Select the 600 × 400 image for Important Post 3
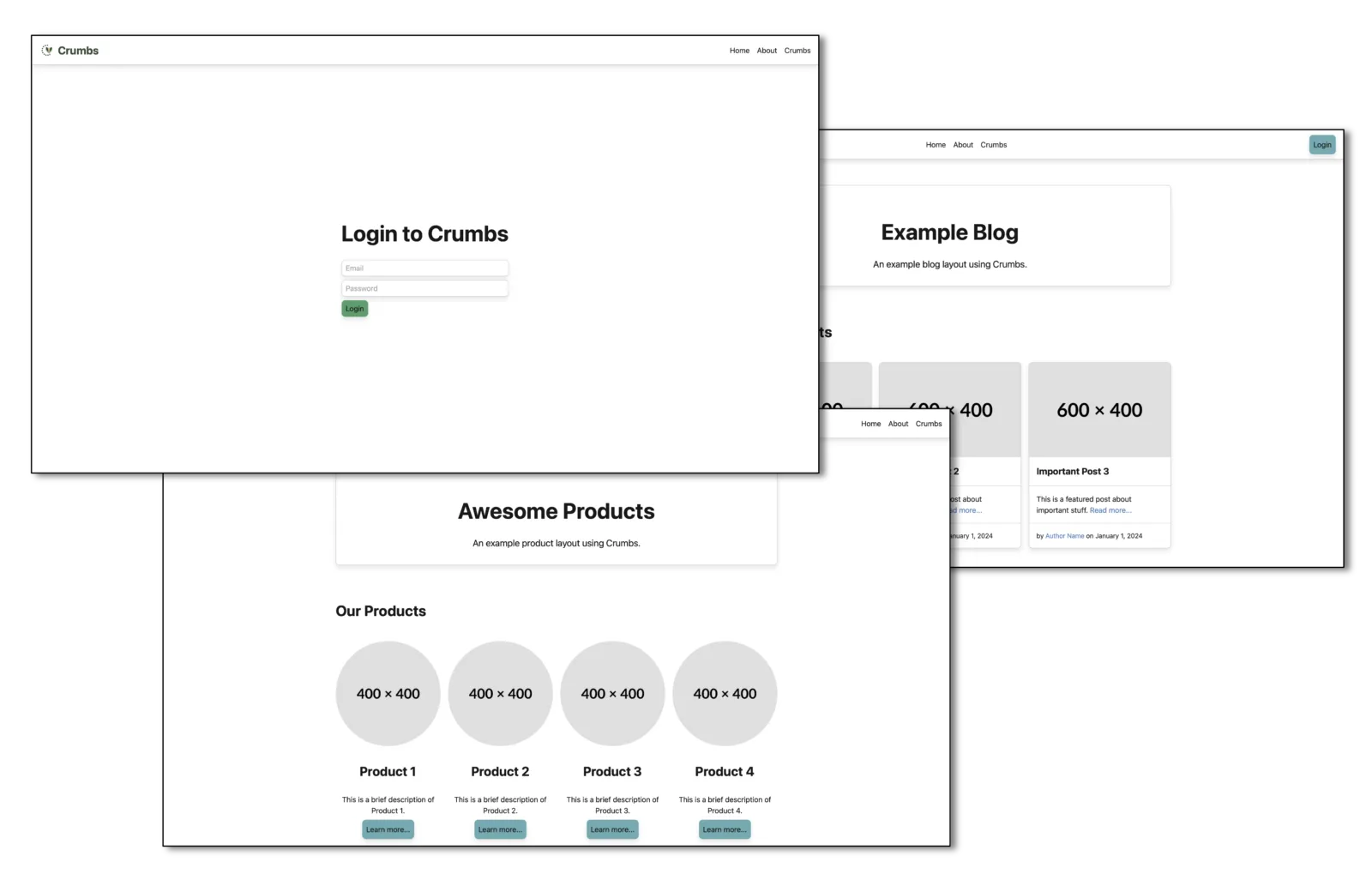Screen dimensions: 1372x892 (x=1099, y=409)
